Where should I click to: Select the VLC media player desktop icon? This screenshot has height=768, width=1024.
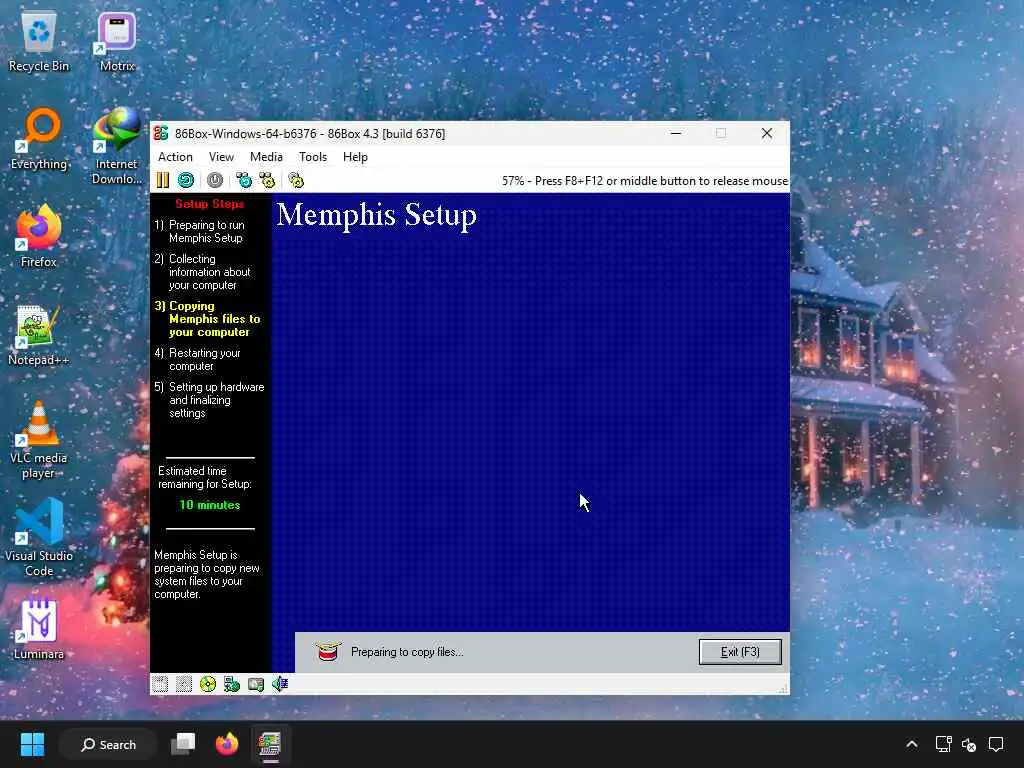(39, 440)
